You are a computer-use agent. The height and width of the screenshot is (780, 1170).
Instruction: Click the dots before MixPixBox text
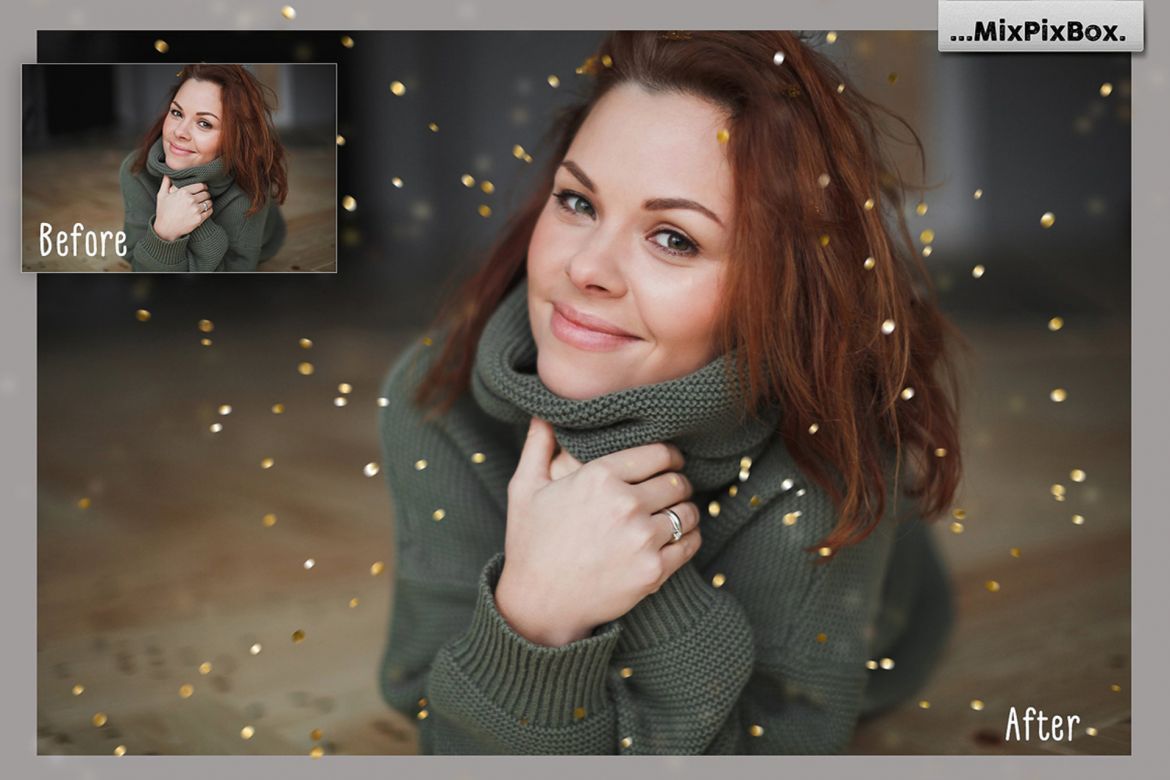point(966,31)
